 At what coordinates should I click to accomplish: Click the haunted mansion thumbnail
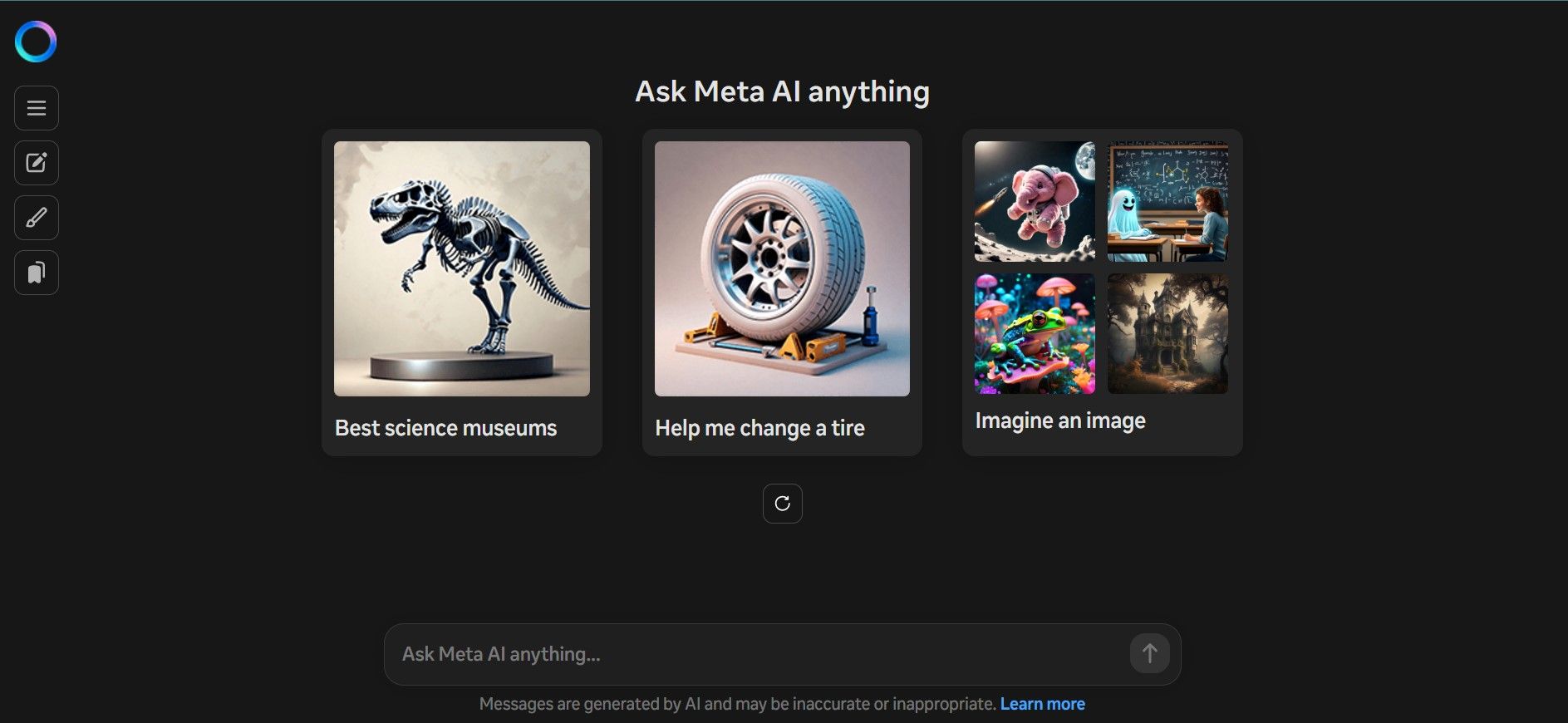coord(1167,333)
